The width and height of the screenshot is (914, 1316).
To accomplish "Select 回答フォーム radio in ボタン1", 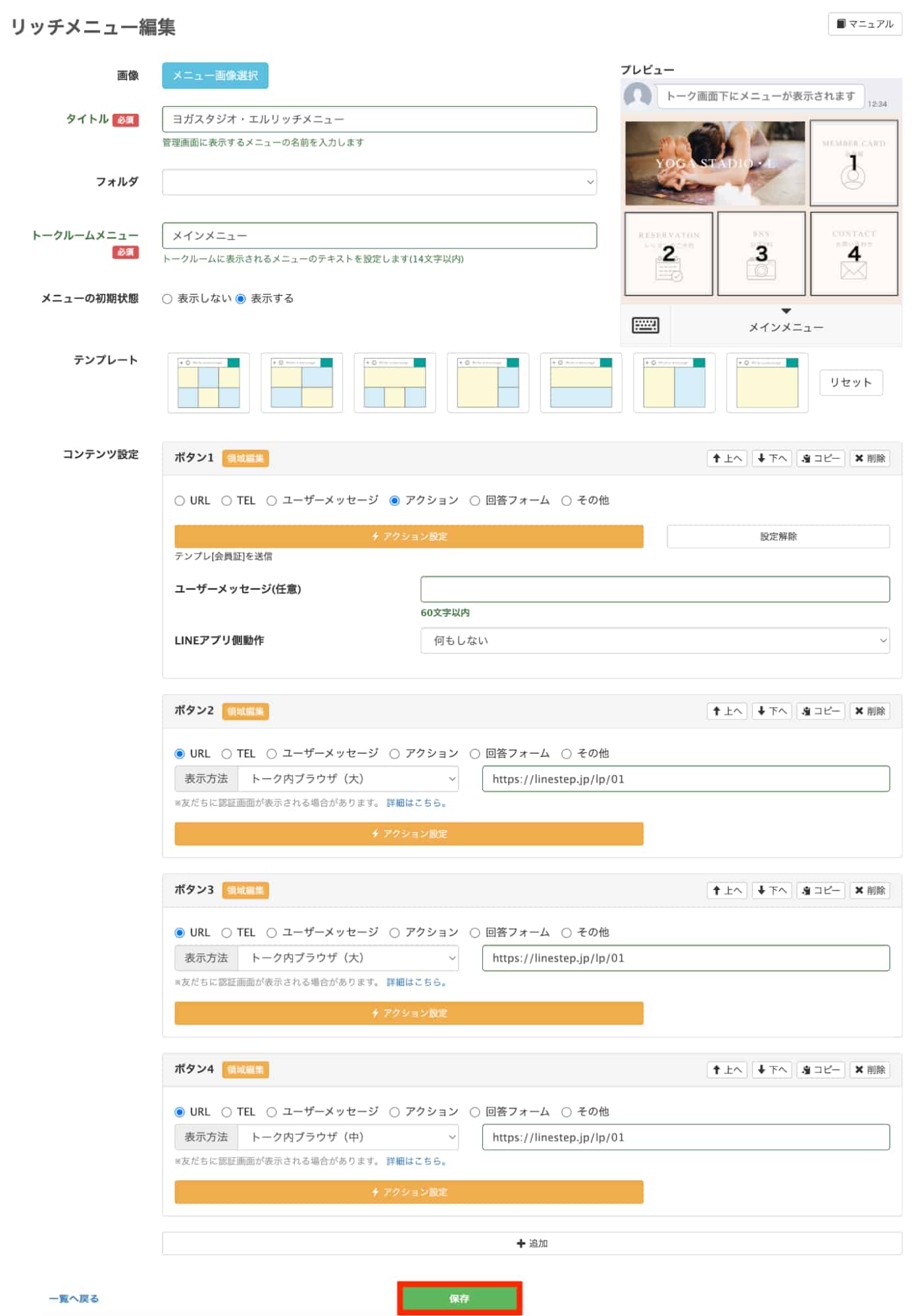I will [474, 501].
